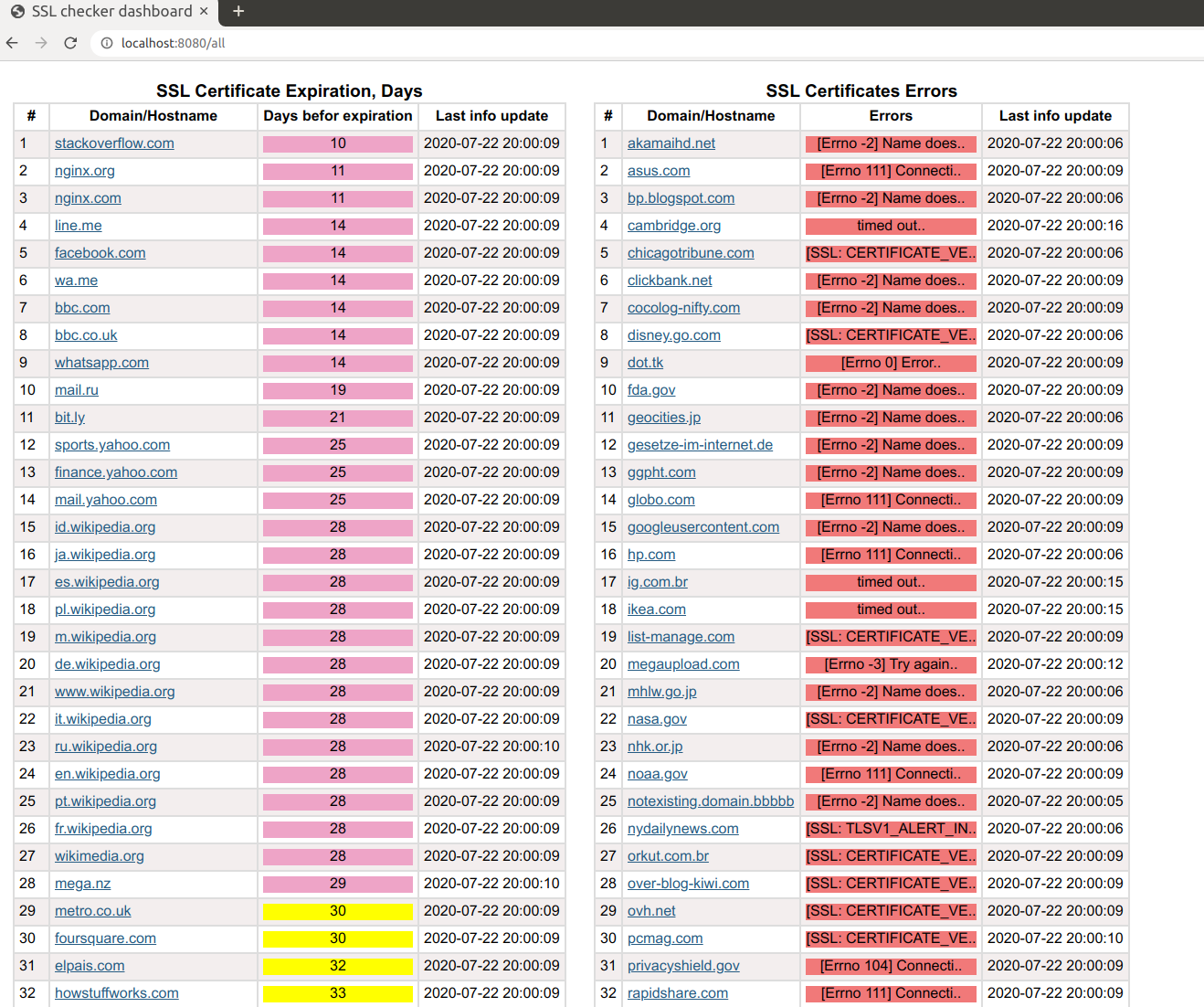Viewport: 1204px width, 1007px height.
Task: Follow www.wikipedia.org link
Action: click(x=115, y=692)
